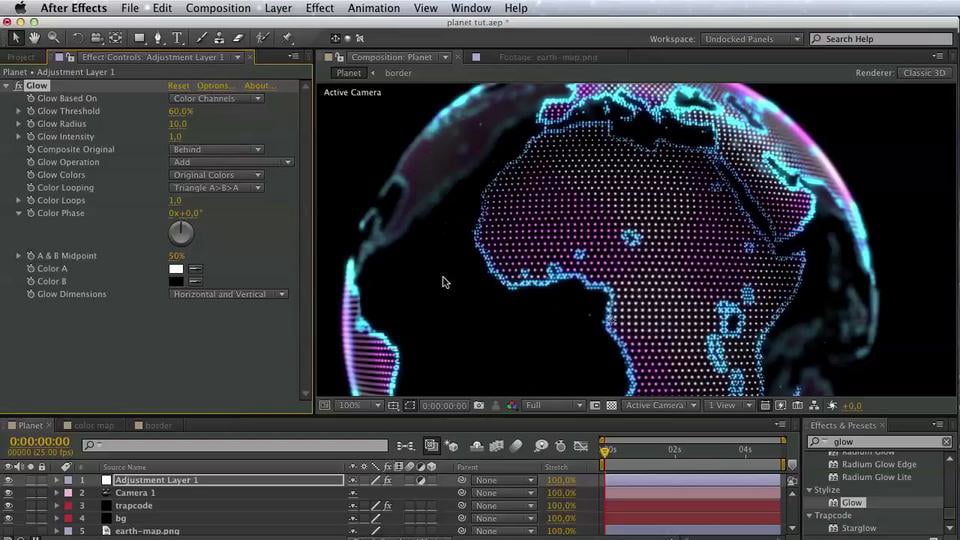Select the Eraser tool

coord(238,38)
